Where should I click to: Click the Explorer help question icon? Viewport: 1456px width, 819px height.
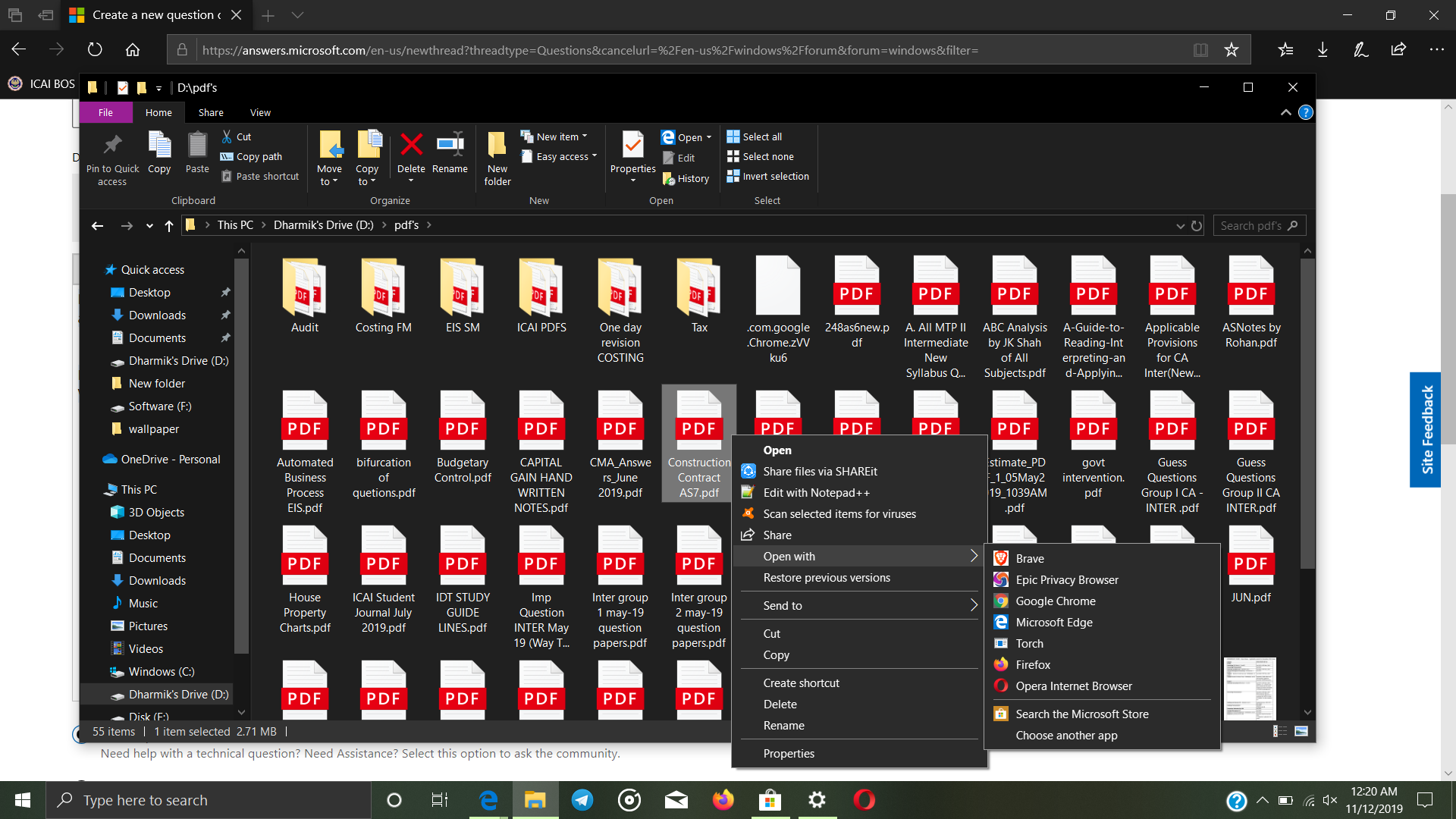pos(1305,112)
